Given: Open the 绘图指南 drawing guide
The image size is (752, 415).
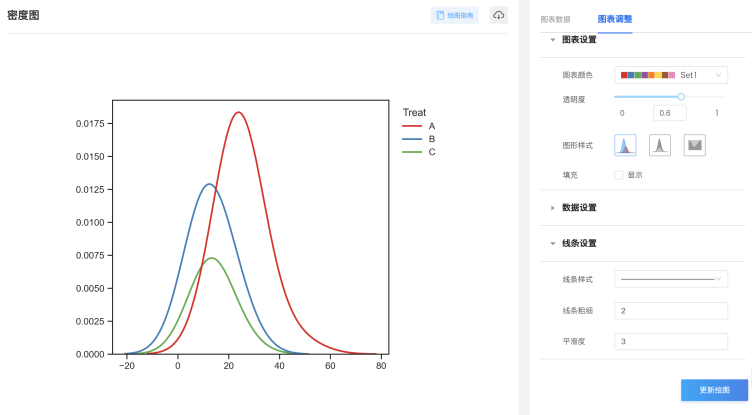Looking at the screenshot, I should pyautogui.click(x=455, y=15).
